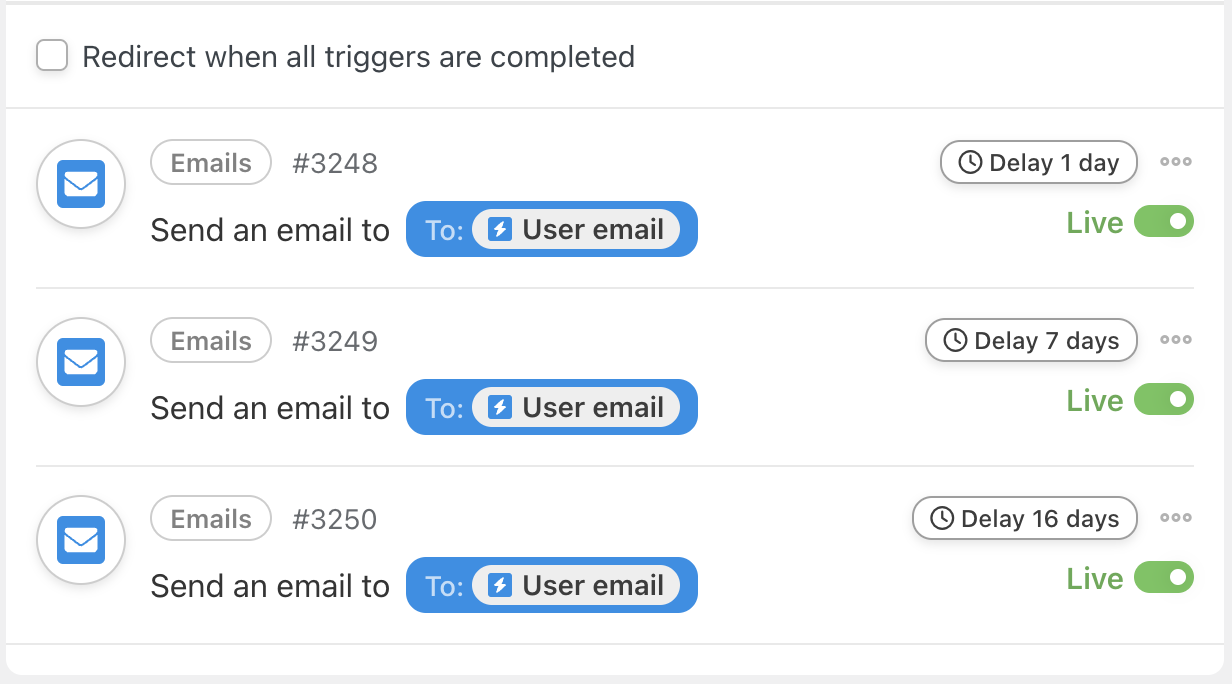Click the envelope icon for email #3249
1232x684 pixels.
point(80,362)
